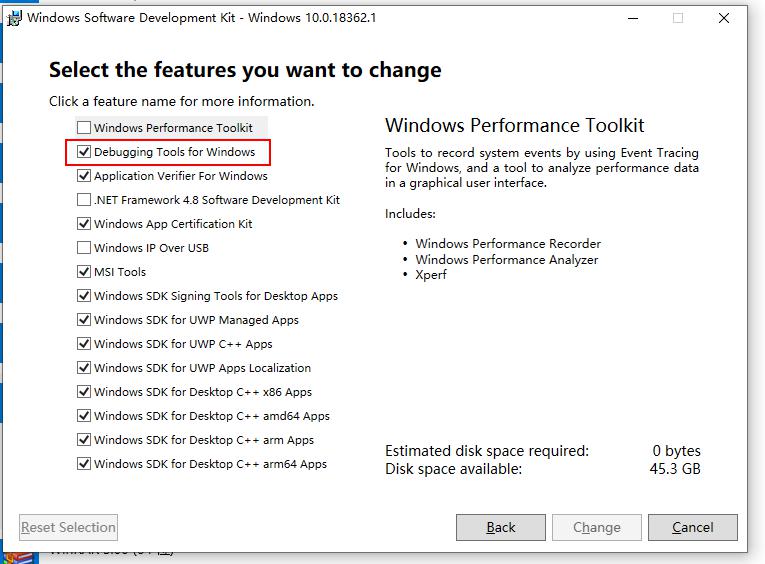Uncheck Windows SDK for Desktop C++ amd64 Apps
The image size is (765, 564).
[84, 415]
